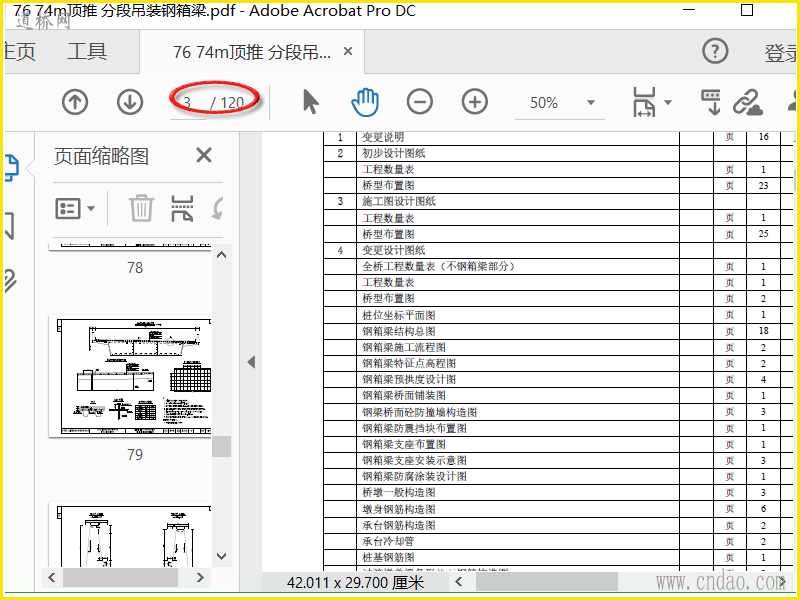800x600 pixels.
Task: Select the 76 74m顶推 分段吊 document tab
Action: (x=252, y=52)
